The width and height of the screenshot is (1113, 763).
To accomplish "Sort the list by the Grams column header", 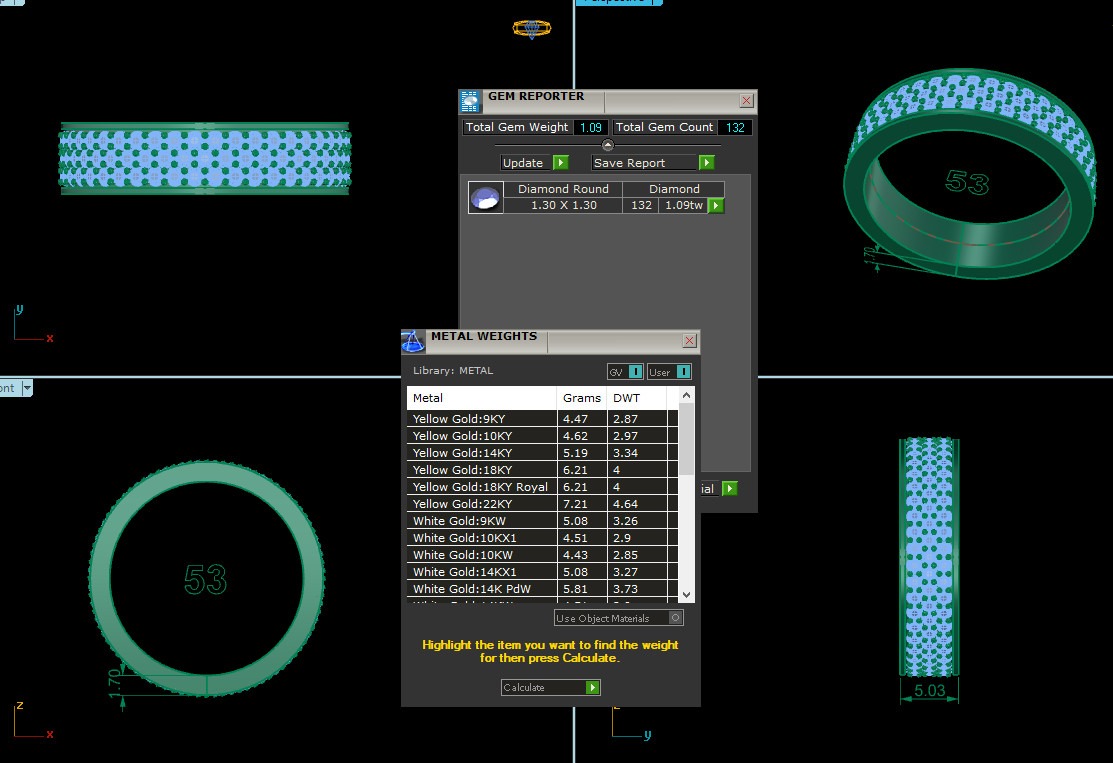I will click(581, 398).
